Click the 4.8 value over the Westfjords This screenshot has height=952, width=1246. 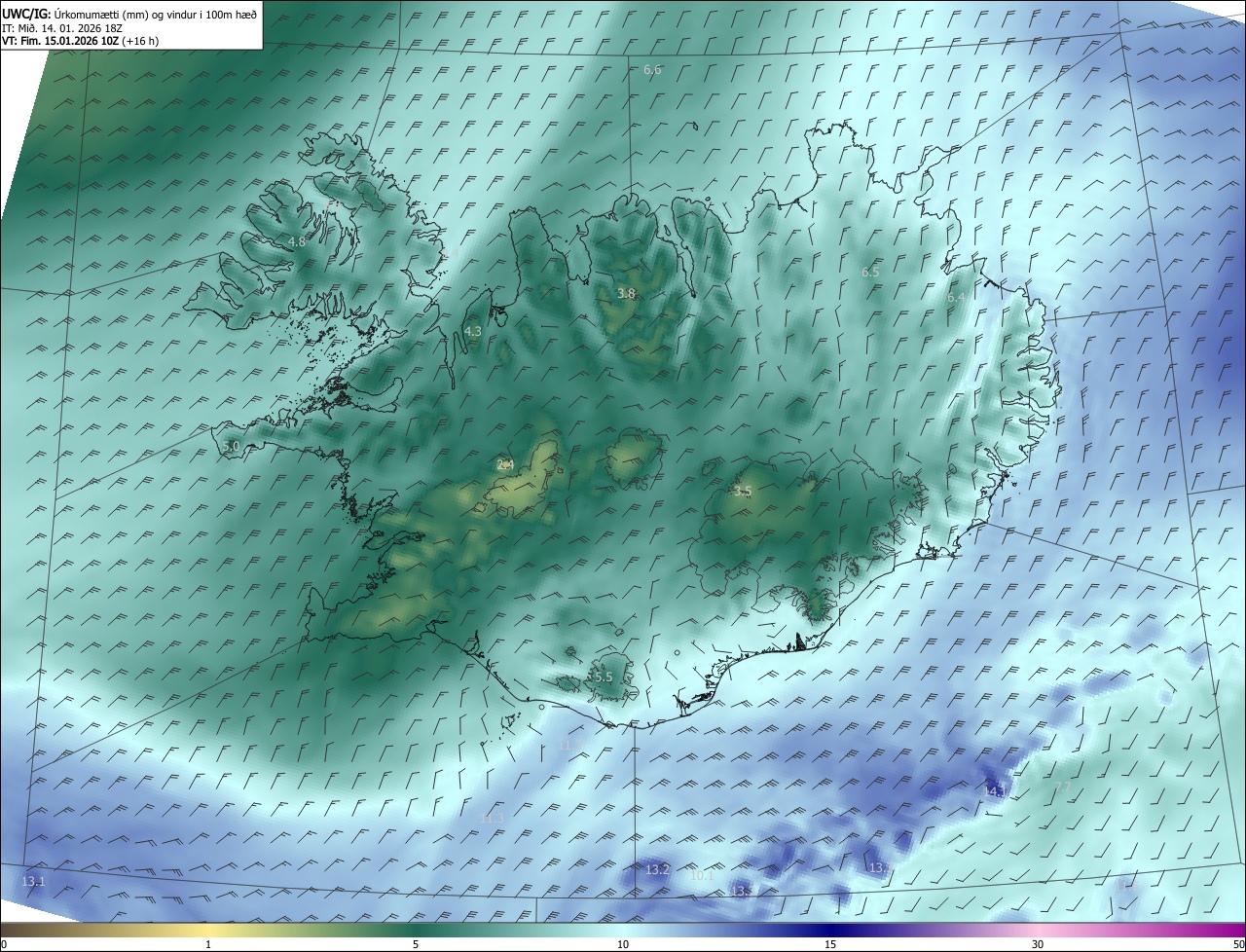297,241
